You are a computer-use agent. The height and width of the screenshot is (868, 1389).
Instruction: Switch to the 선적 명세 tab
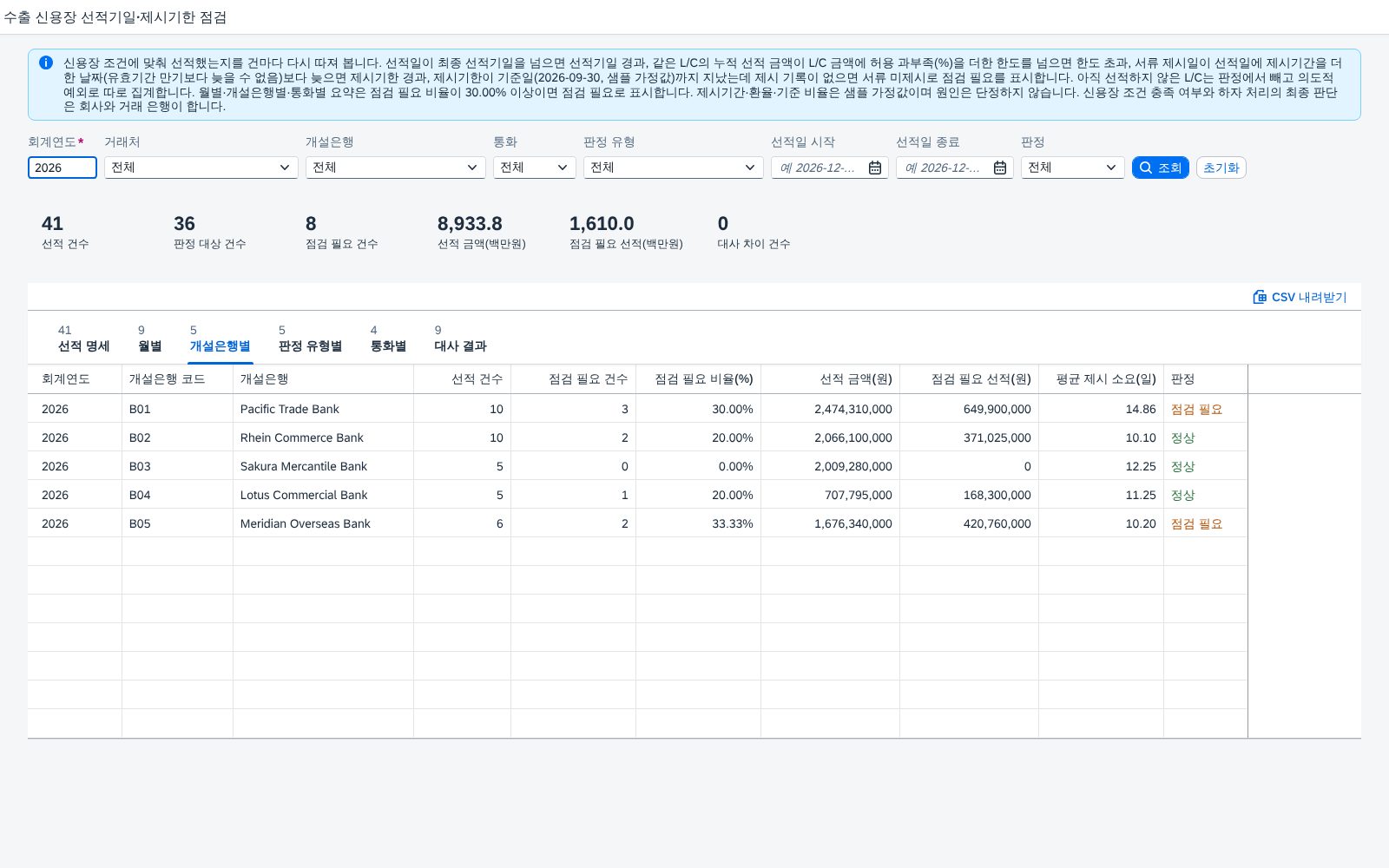[83, 339]
